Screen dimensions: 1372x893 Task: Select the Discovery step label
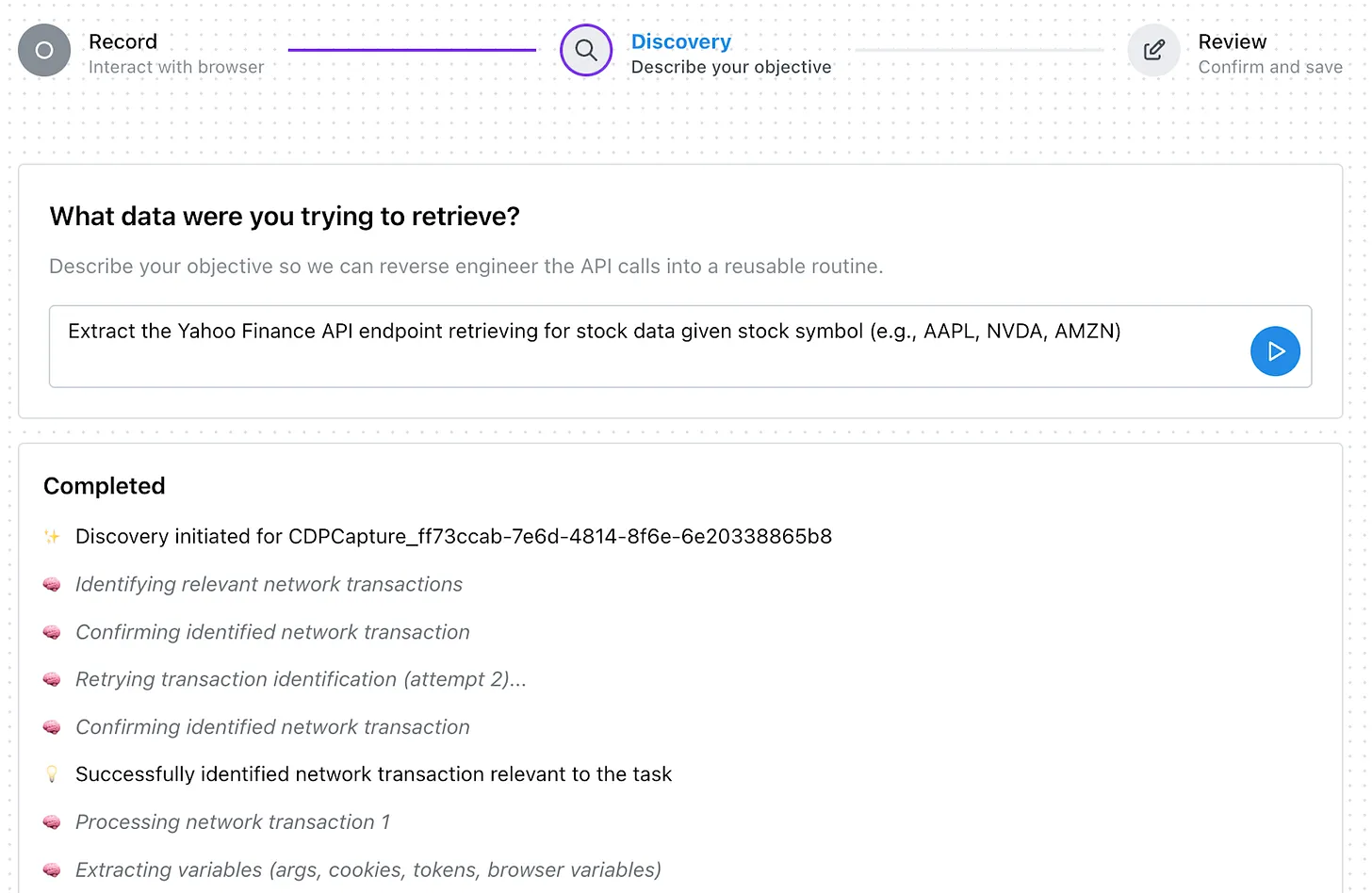681,41
